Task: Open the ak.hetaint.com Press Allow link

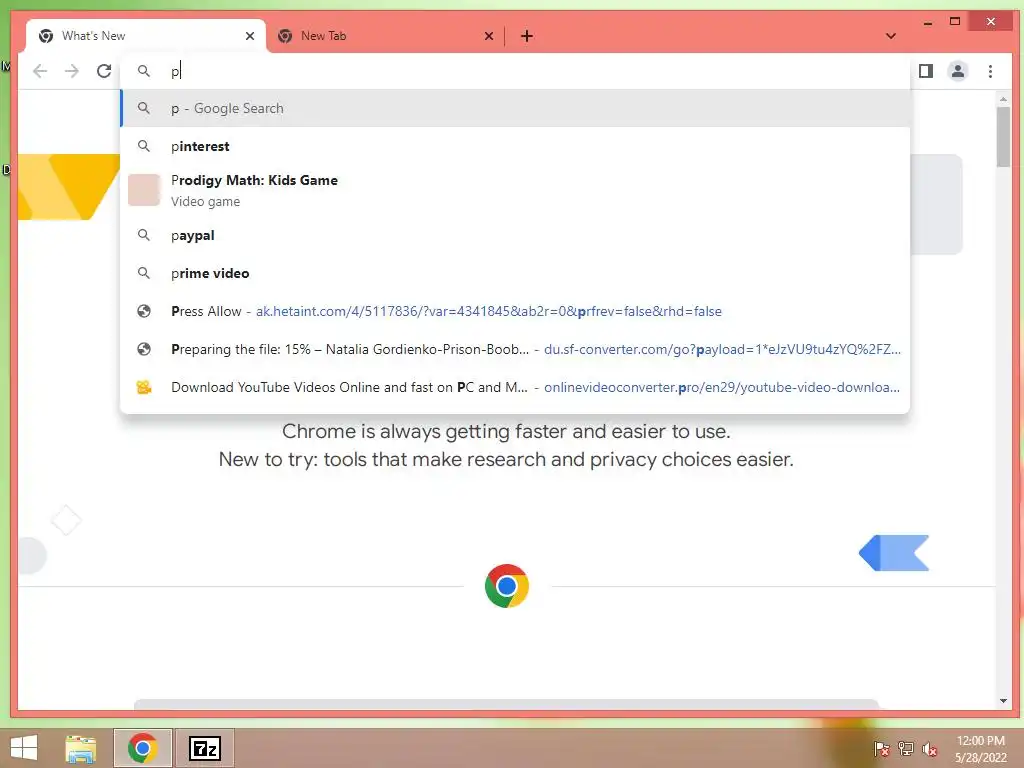Action: 515,311
